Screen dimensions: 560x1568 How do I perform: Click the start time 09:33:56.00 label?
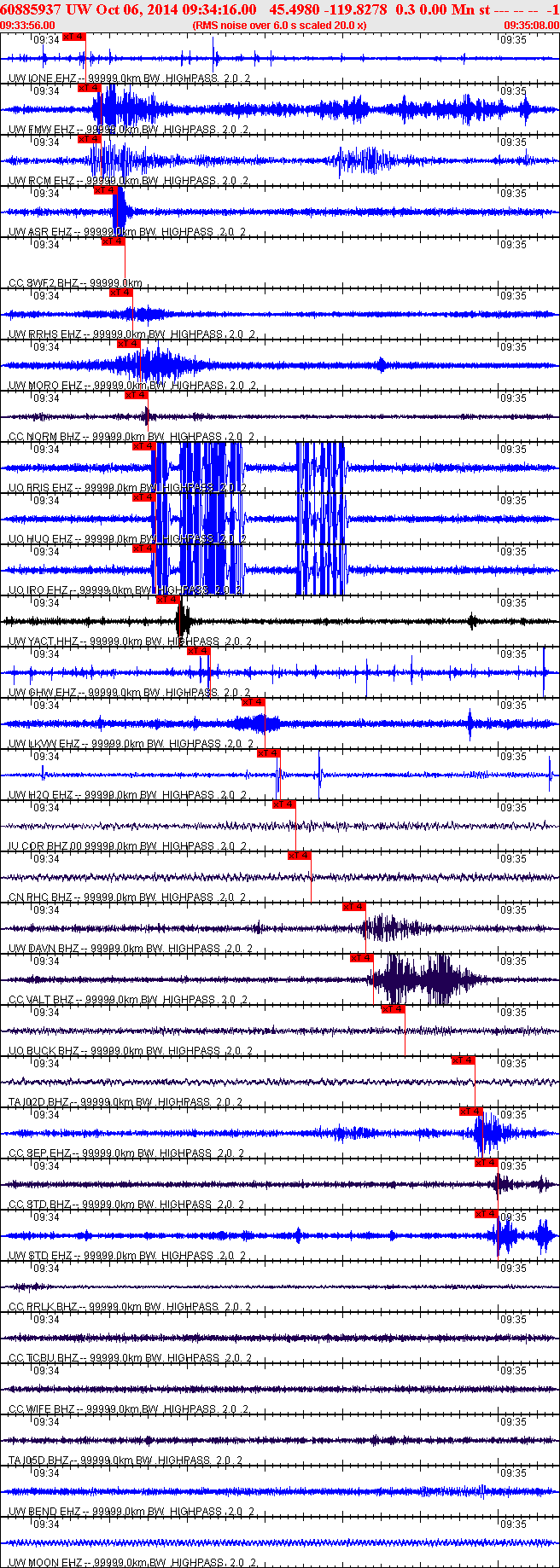tap(27, 26)
